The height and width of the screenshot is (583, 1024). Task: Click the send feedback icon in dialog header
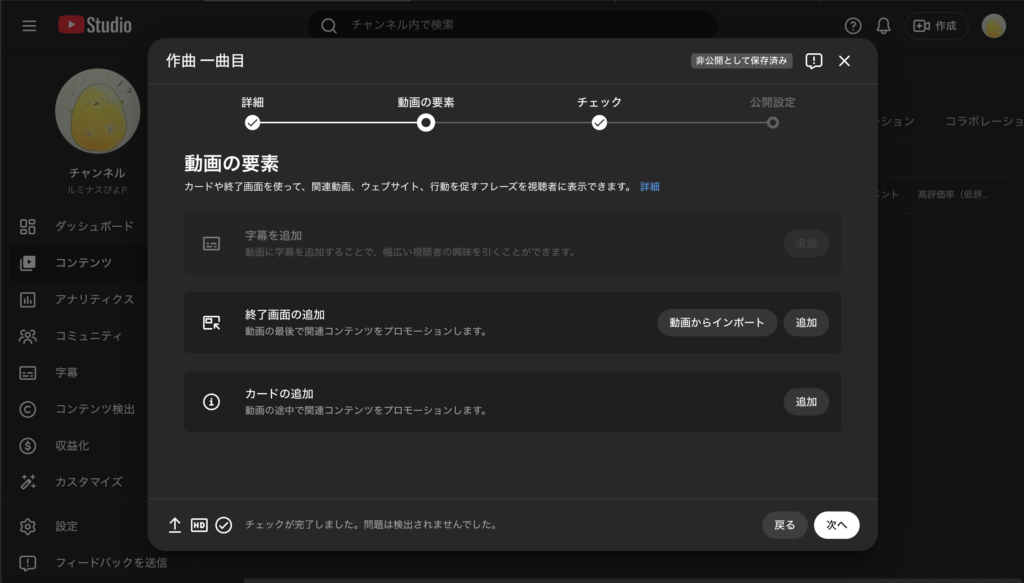814,61
